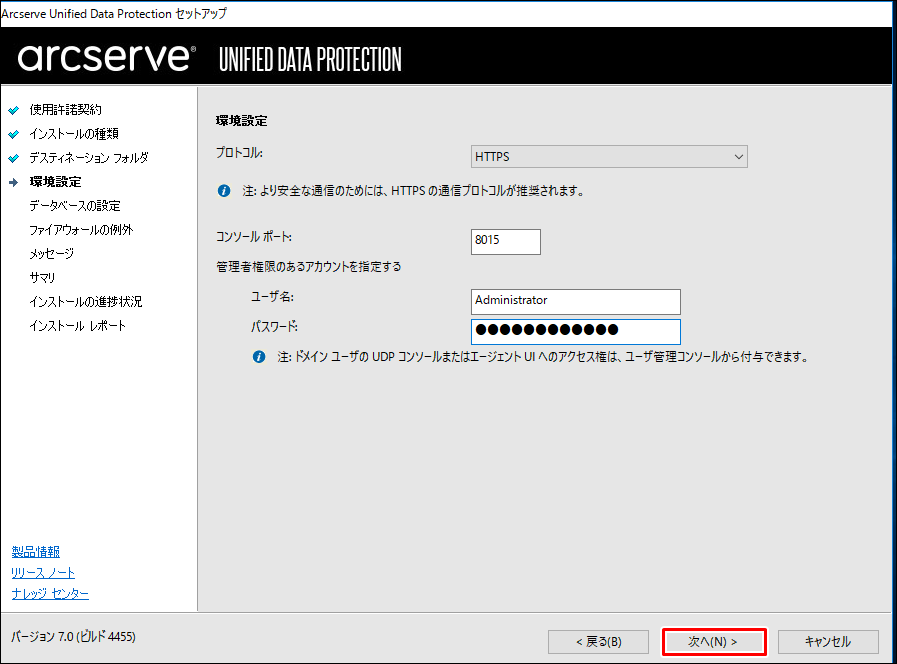Select the 使用許諾契約 step
Screen dimensions: 897x664
(x=66, y=110)
